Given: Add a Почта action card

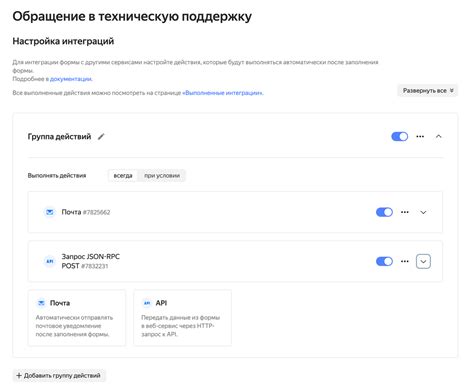Looking at the screenshot, I should tap(77, 318).
